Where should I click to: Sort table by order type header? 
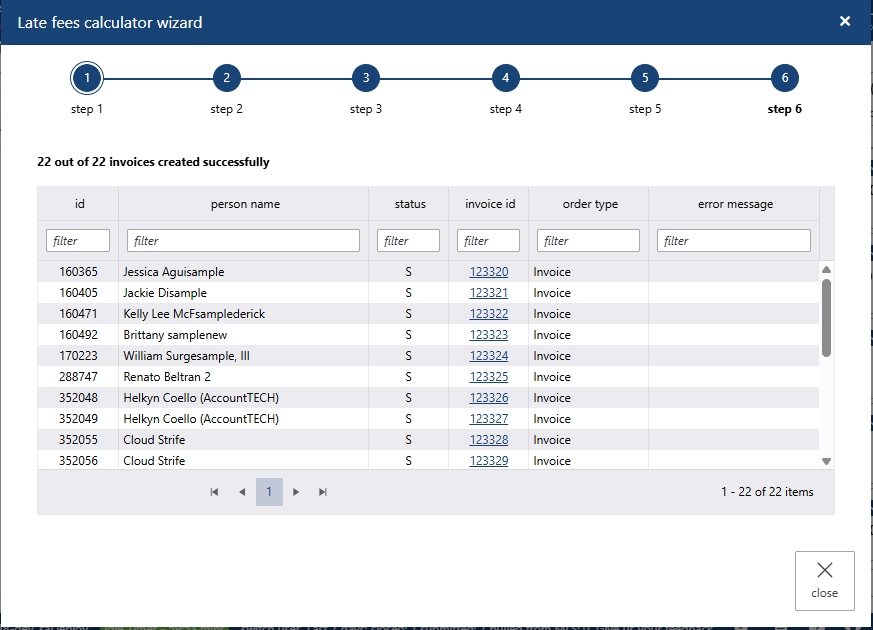click(588, 204)
